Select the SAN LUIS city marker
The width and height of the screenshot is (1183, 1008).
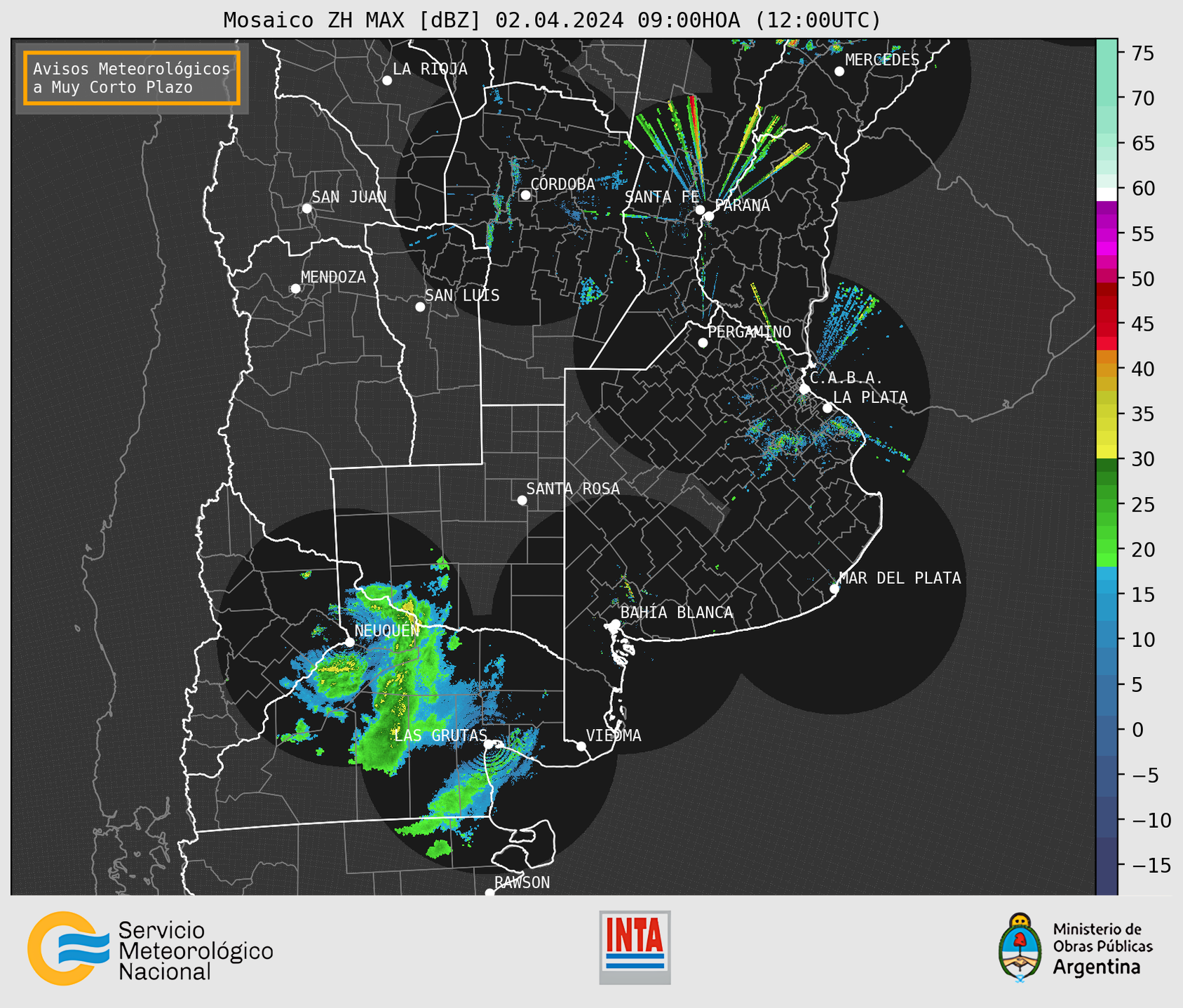pos(420,307)
